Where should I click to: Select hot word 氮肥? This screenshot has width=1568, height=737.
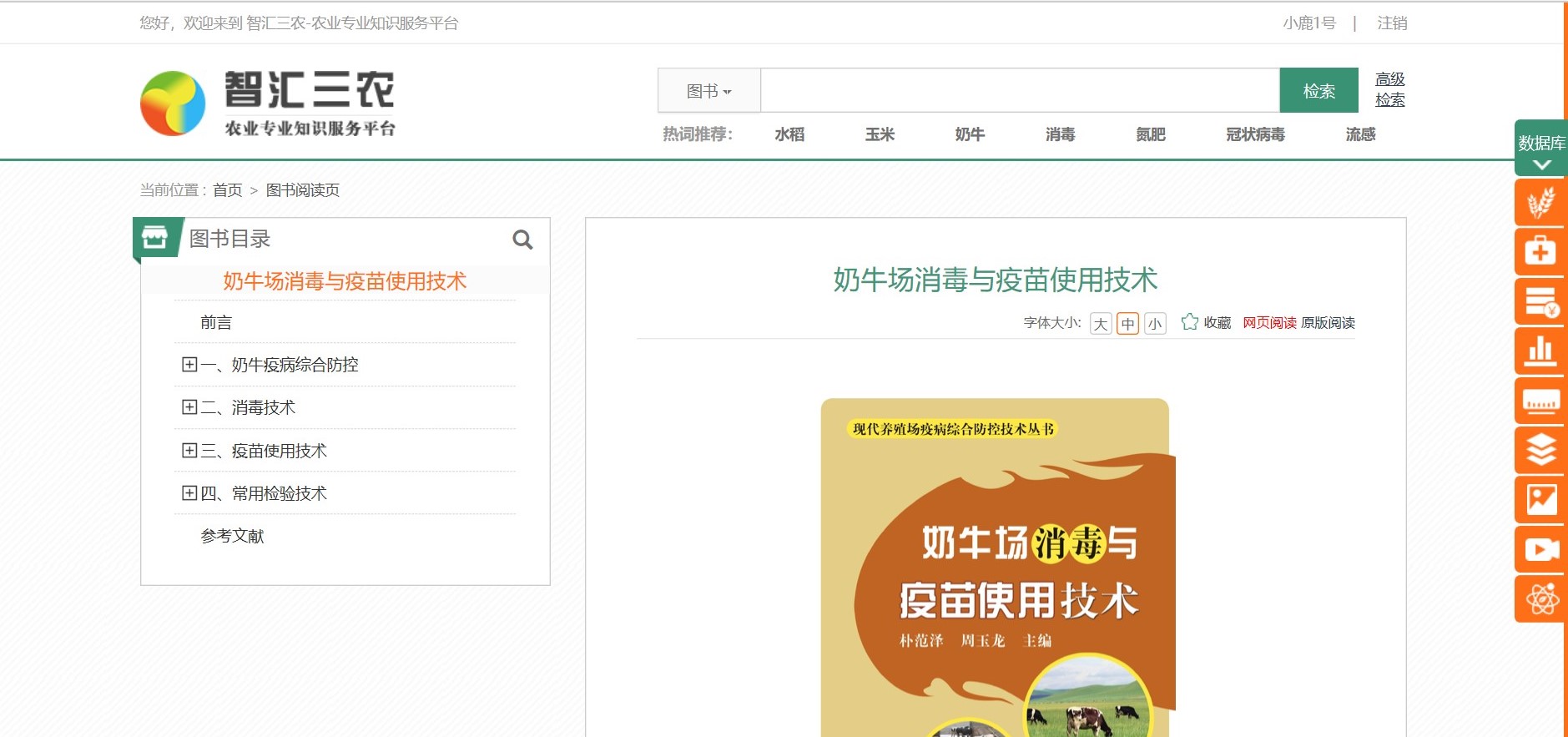pyautogui.click(x=1150, y=134)
